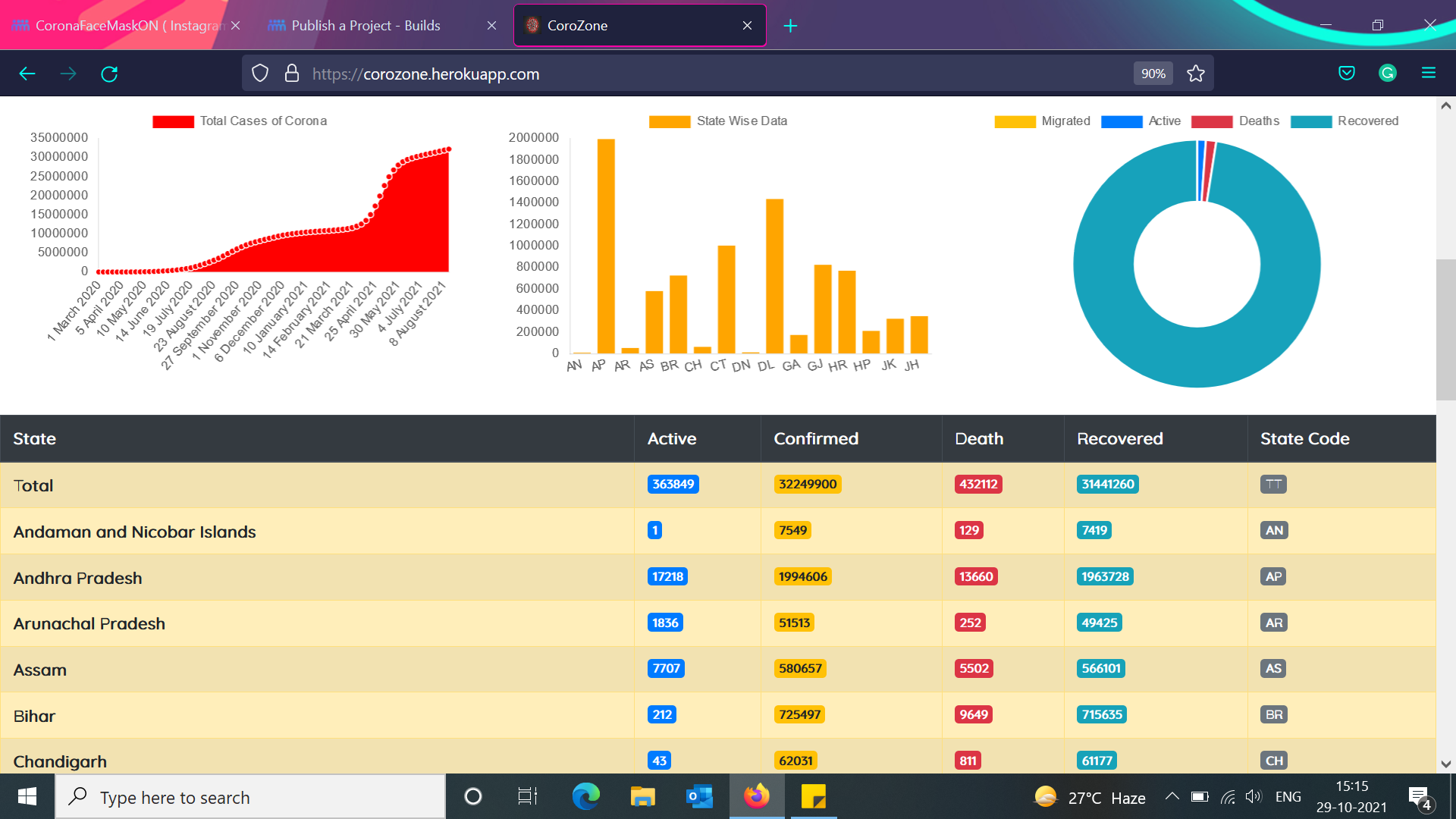The image size is (1456, 819).
Task: Open a new browser tab
Action: 790,26
